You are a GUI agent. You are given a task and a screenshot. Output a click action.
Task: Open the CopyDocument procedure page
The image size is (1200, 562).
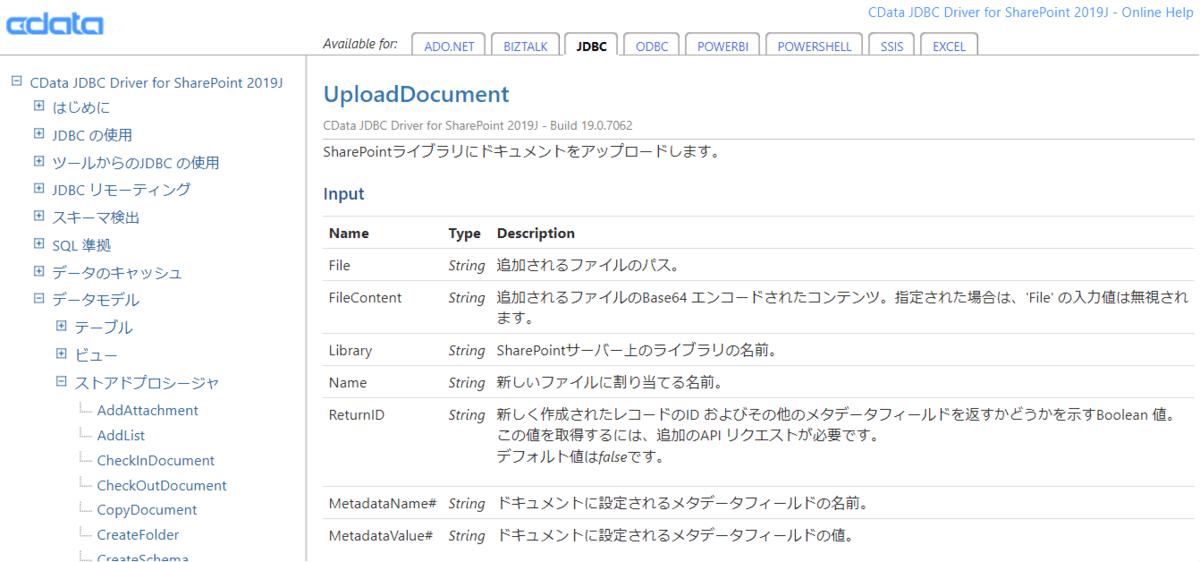click(147, 510)
